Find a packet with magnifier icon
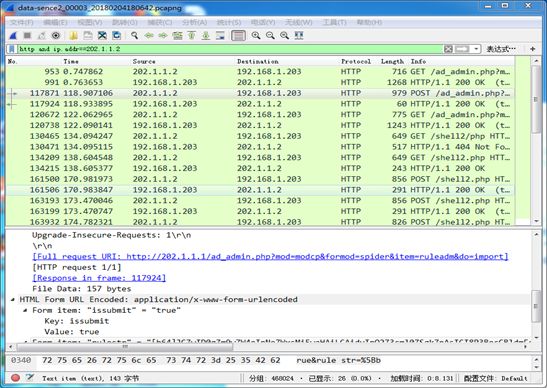 (134, 36)
